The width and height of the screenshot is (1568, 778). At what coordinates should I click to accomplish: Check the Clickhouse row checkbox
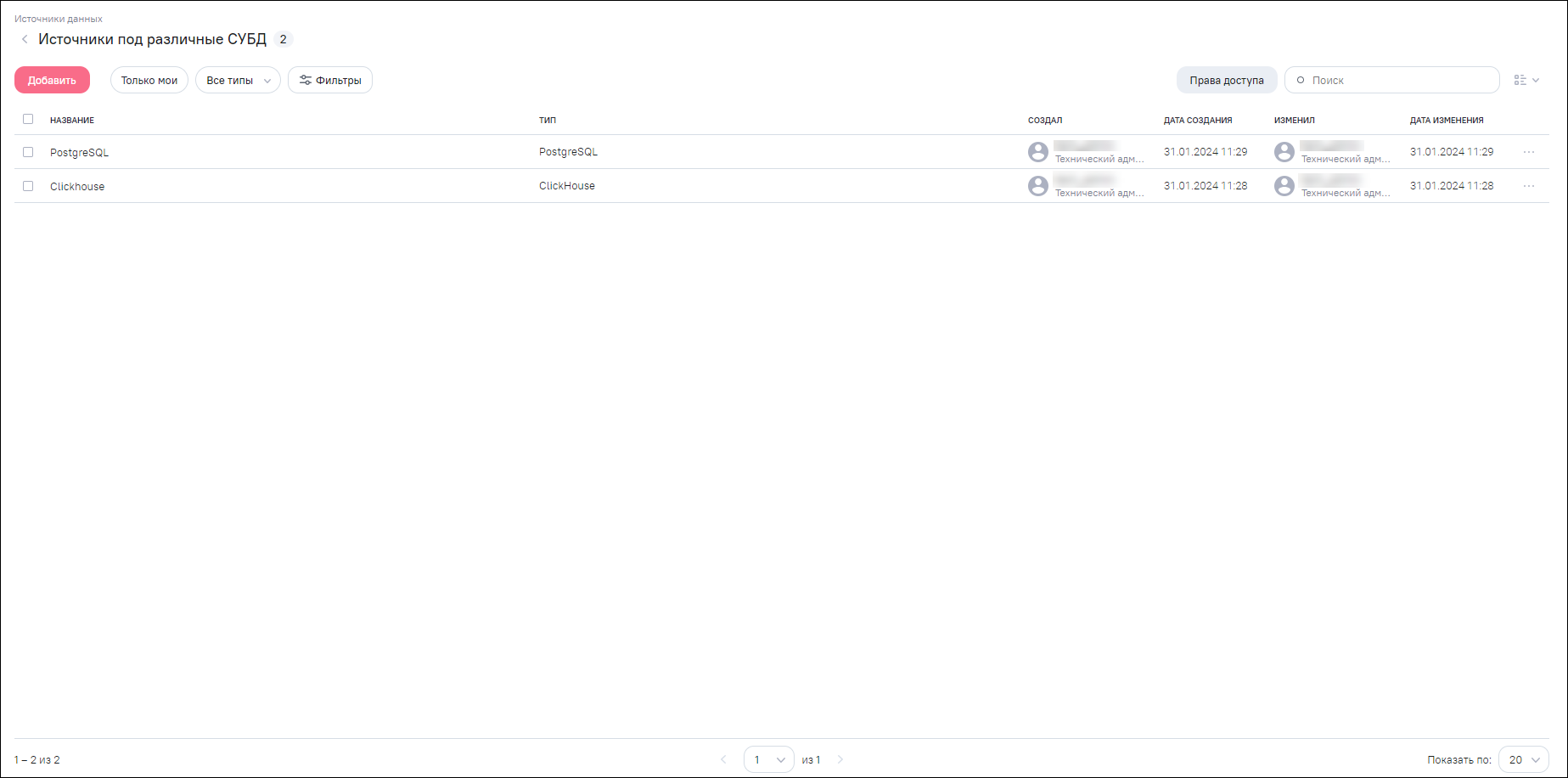click(x=28, y=186)
